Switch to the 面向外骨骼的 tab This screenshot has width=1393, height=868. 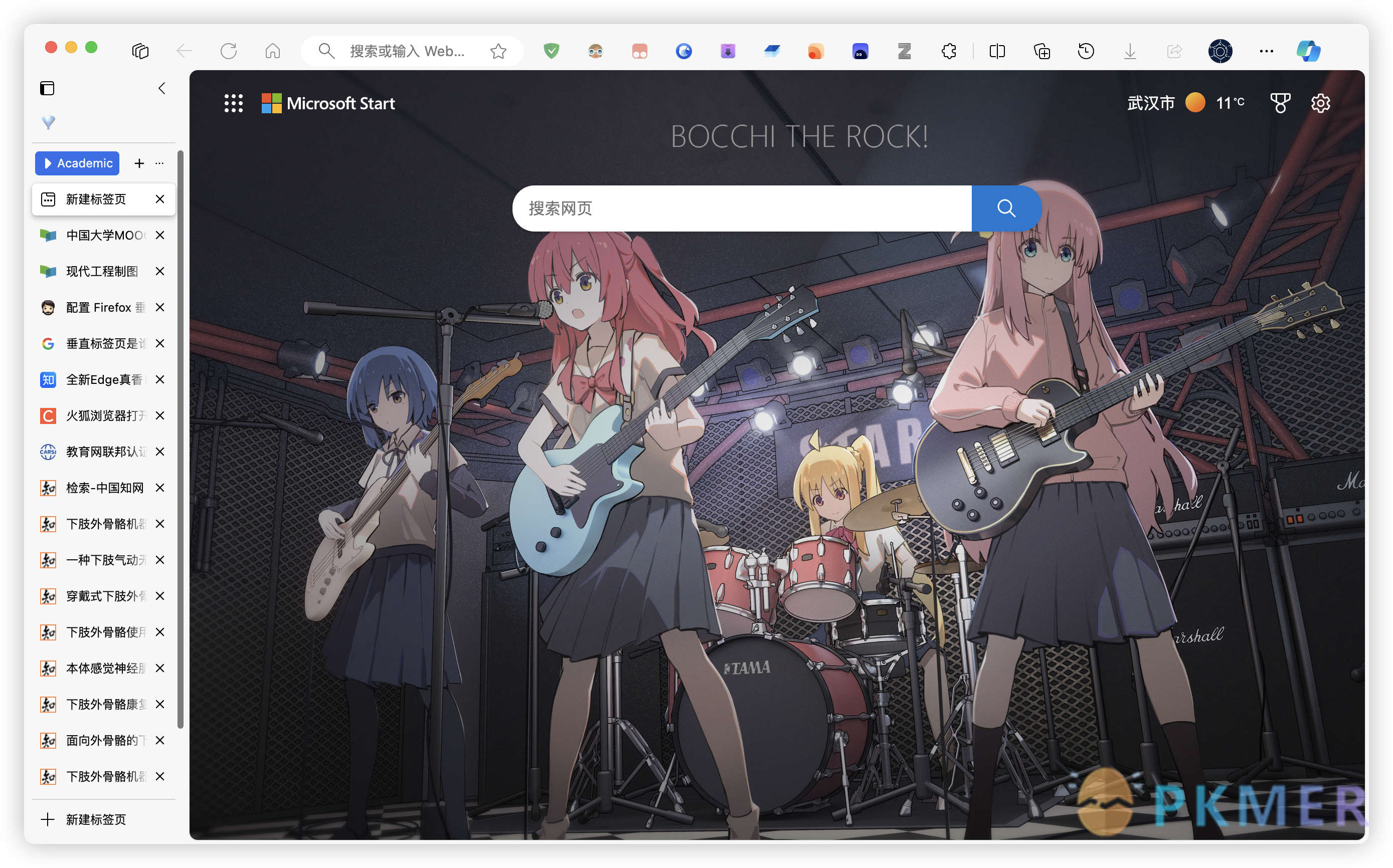pyautogui.click(x=103, y=741)
